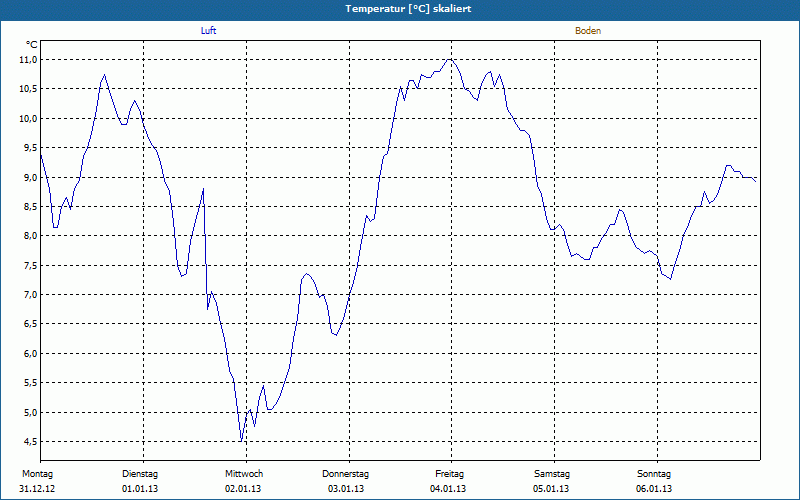Image resolution: width=800 pixels, height=500 pixels.
Task: Click the curve's 4,5 minimum near Mittwoch
Action: [x=240, y=441]
